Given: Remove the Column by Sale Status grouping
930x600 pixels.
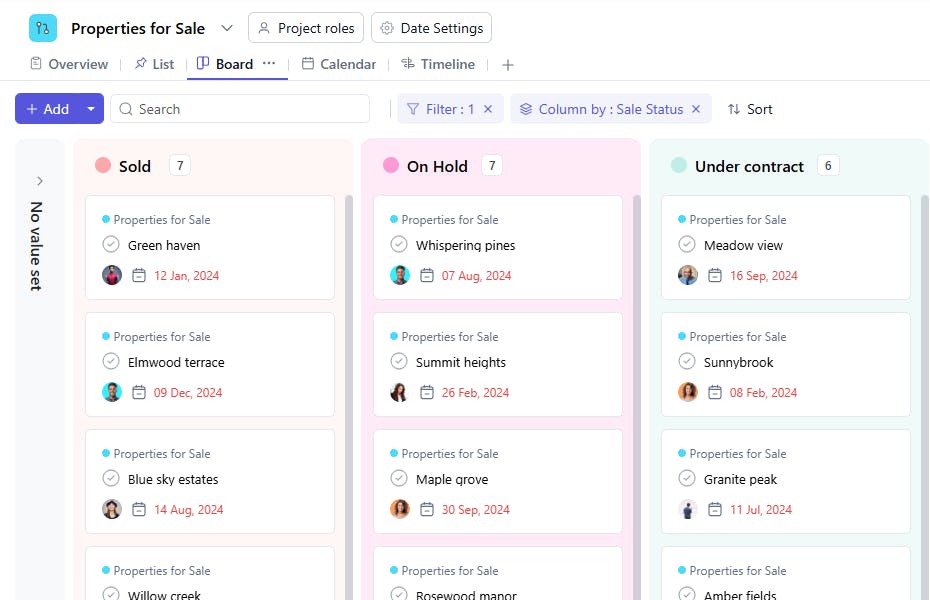Looking at the screenshot, I should click(x=696, y=109).
